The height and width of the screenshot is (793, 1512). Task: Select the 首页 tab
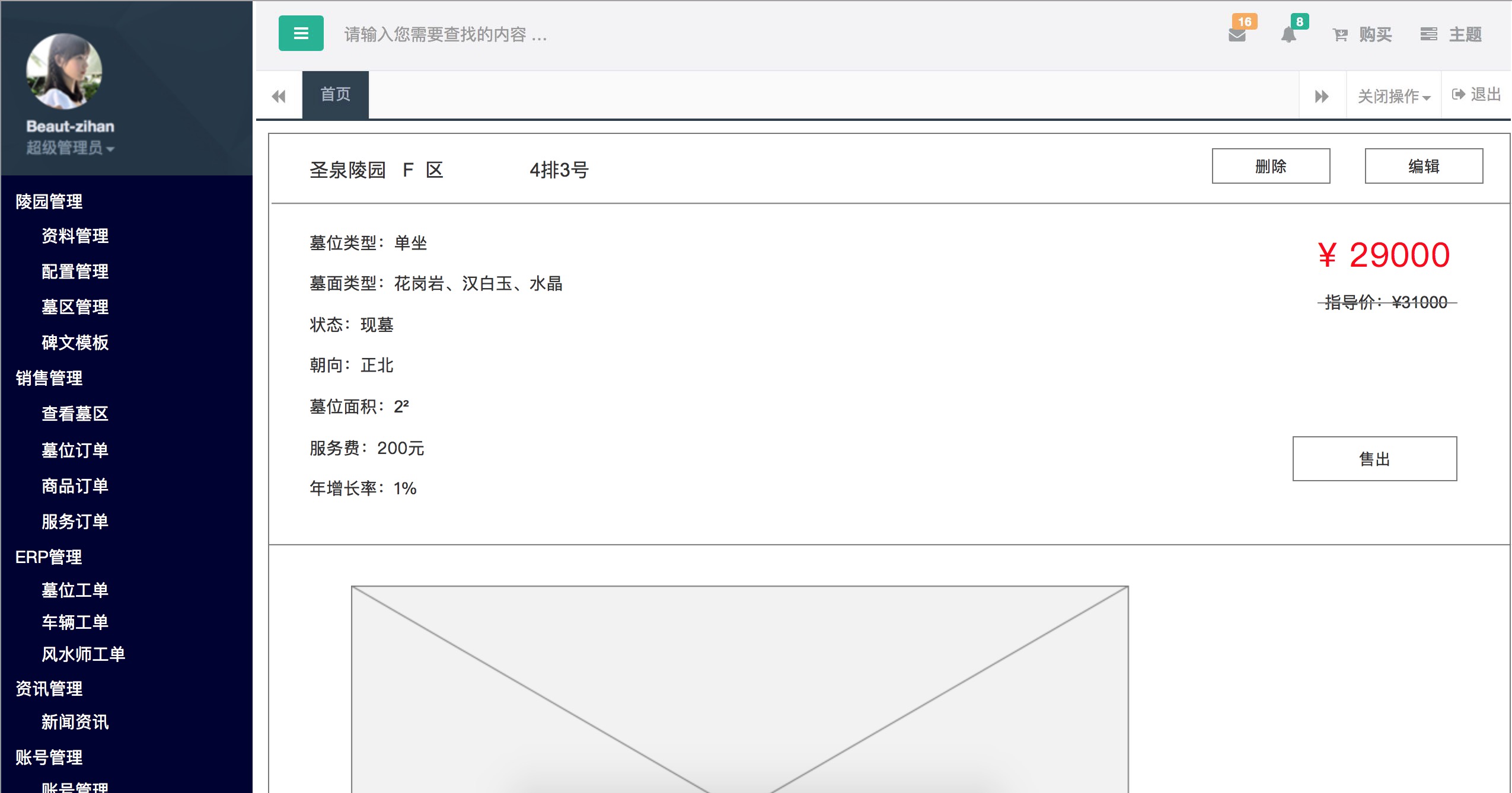(x=335, y=95)
